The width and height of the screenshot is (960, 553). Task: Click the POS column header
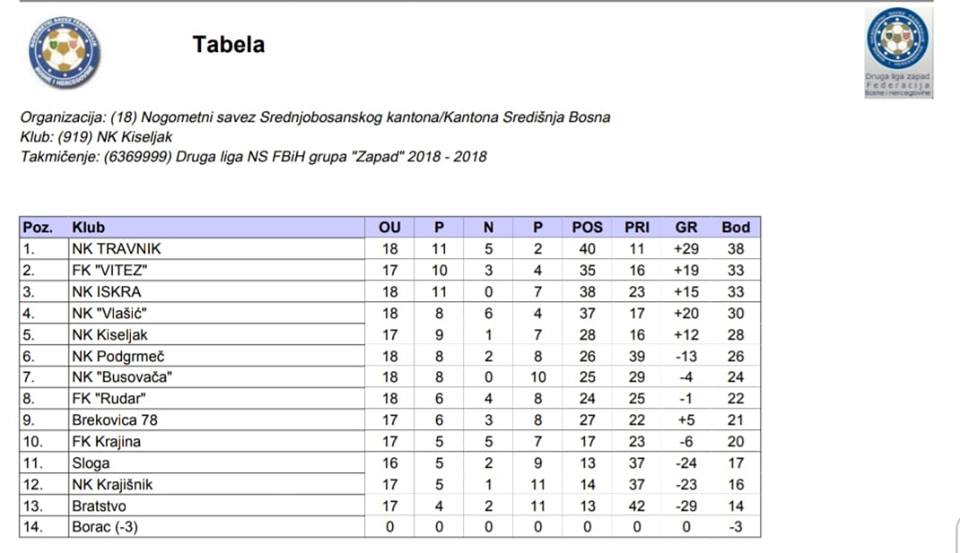click(x=587, y=227)
